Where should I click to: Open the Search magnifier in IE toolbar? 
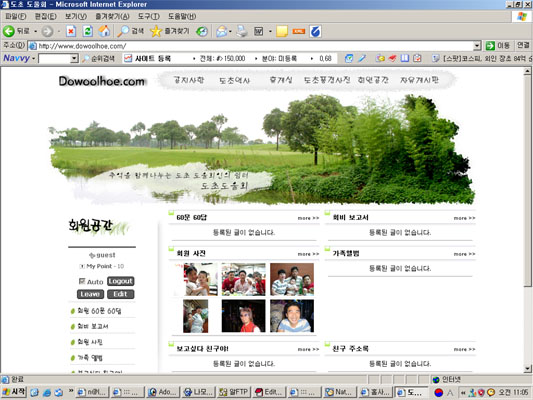pyautogui.click(x=131, y=31)
